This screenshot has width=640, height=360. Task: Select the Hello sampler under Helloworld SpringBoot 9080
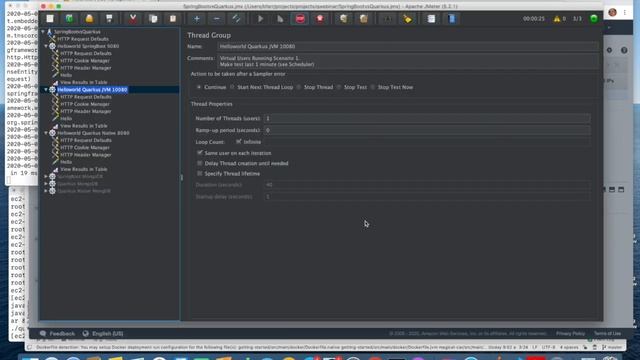tap(66, 75)
